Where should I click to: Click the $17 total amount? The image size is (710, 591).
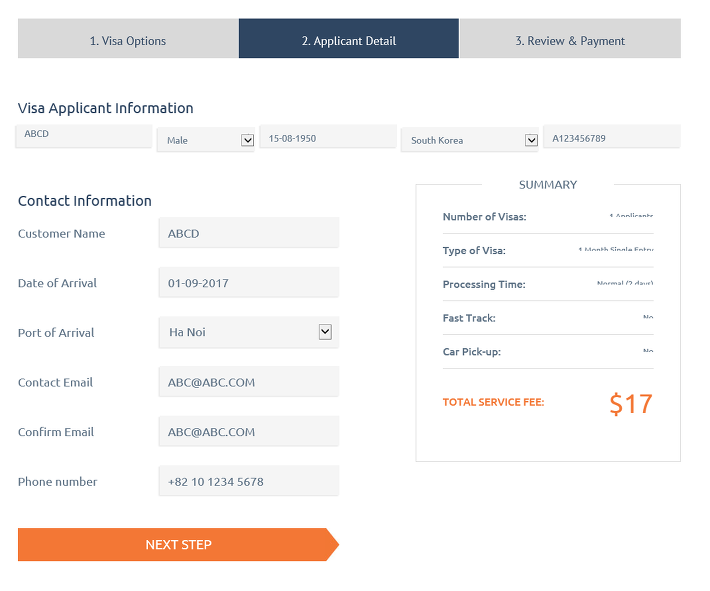(x=631, y=404)
